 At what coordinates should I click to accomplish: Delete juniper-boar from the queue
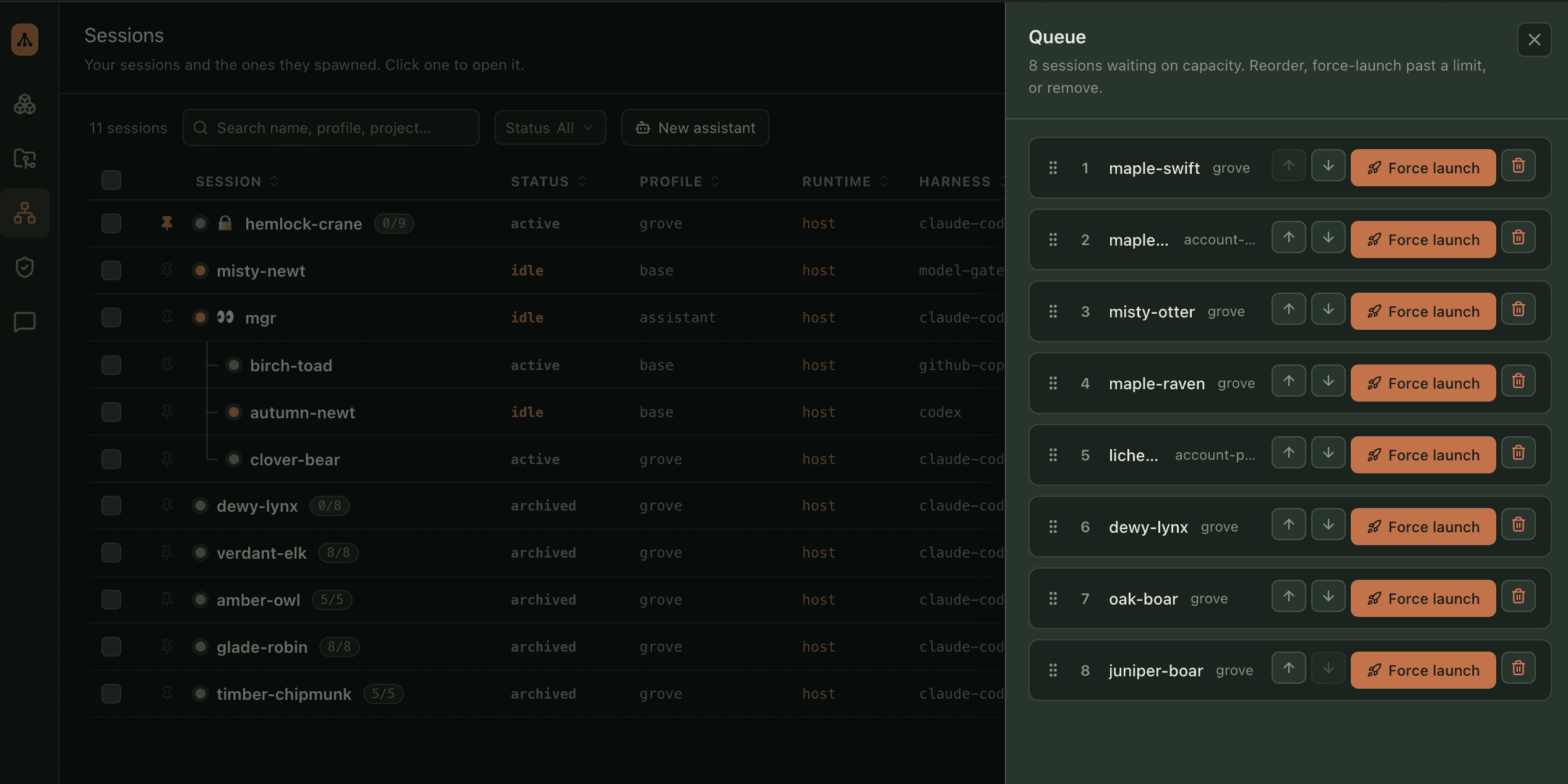1518,668
